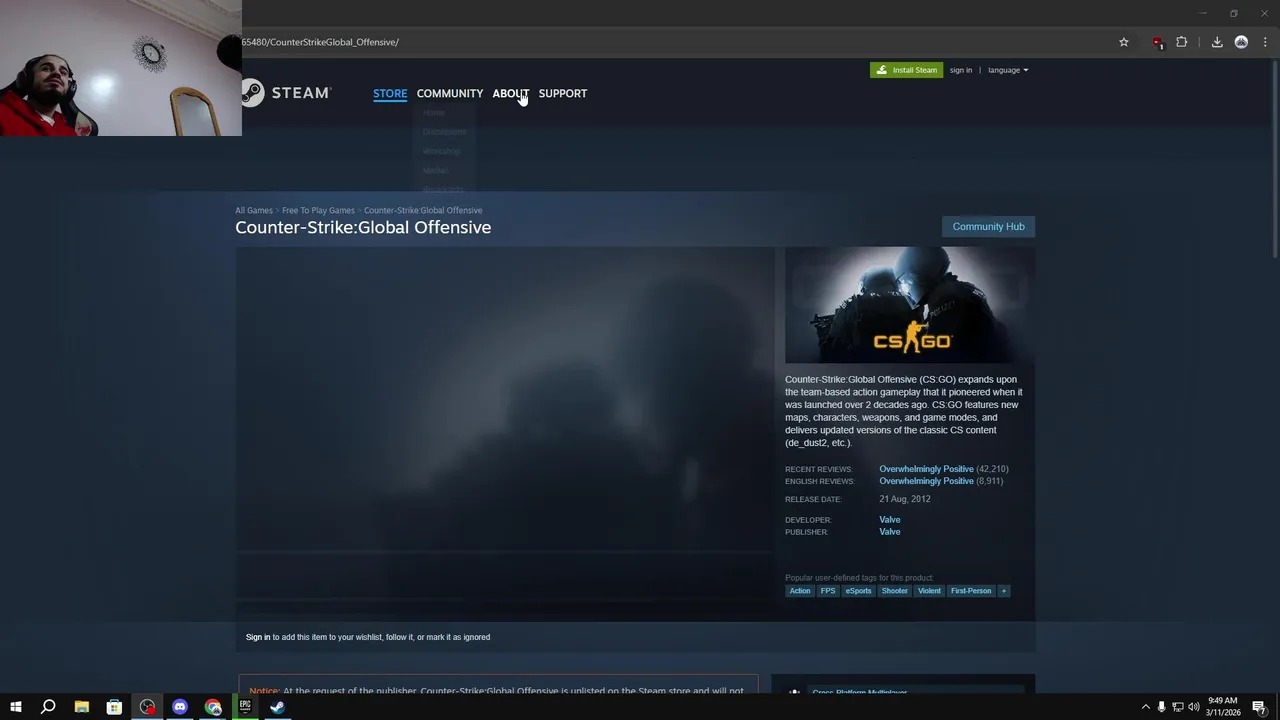Open the SUPPORT page

563,93
